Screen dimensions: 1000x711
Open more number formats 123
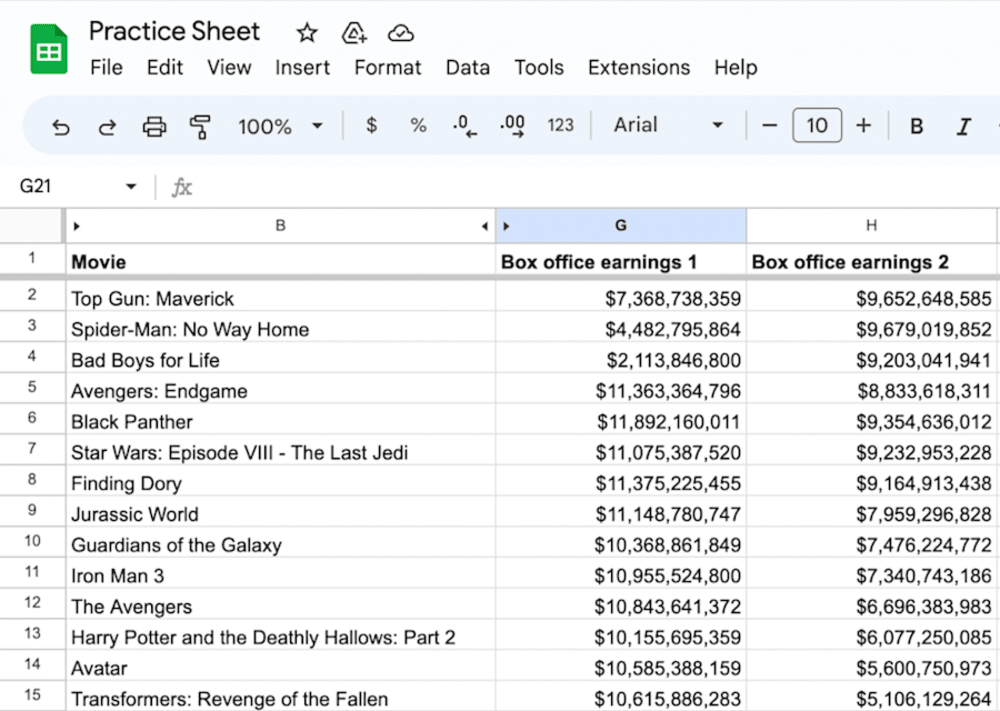(x=561, y=125)
